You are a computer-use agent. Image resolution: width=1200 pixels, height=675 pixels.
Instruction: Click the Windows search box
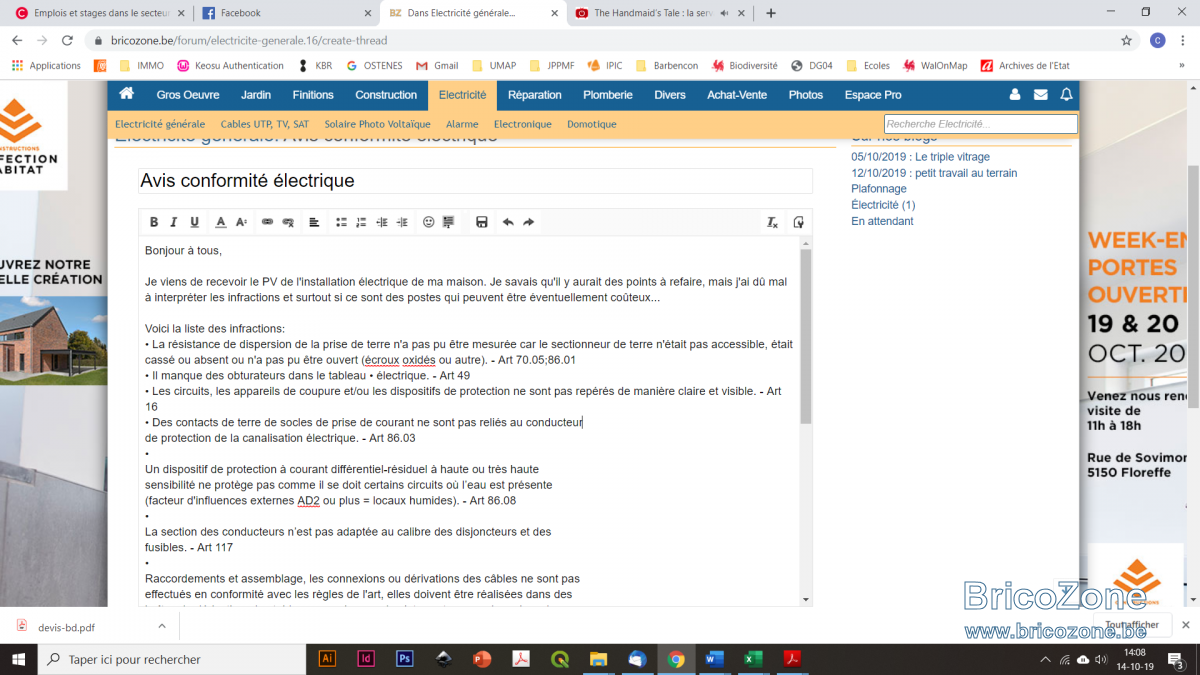tap(172, 659)
